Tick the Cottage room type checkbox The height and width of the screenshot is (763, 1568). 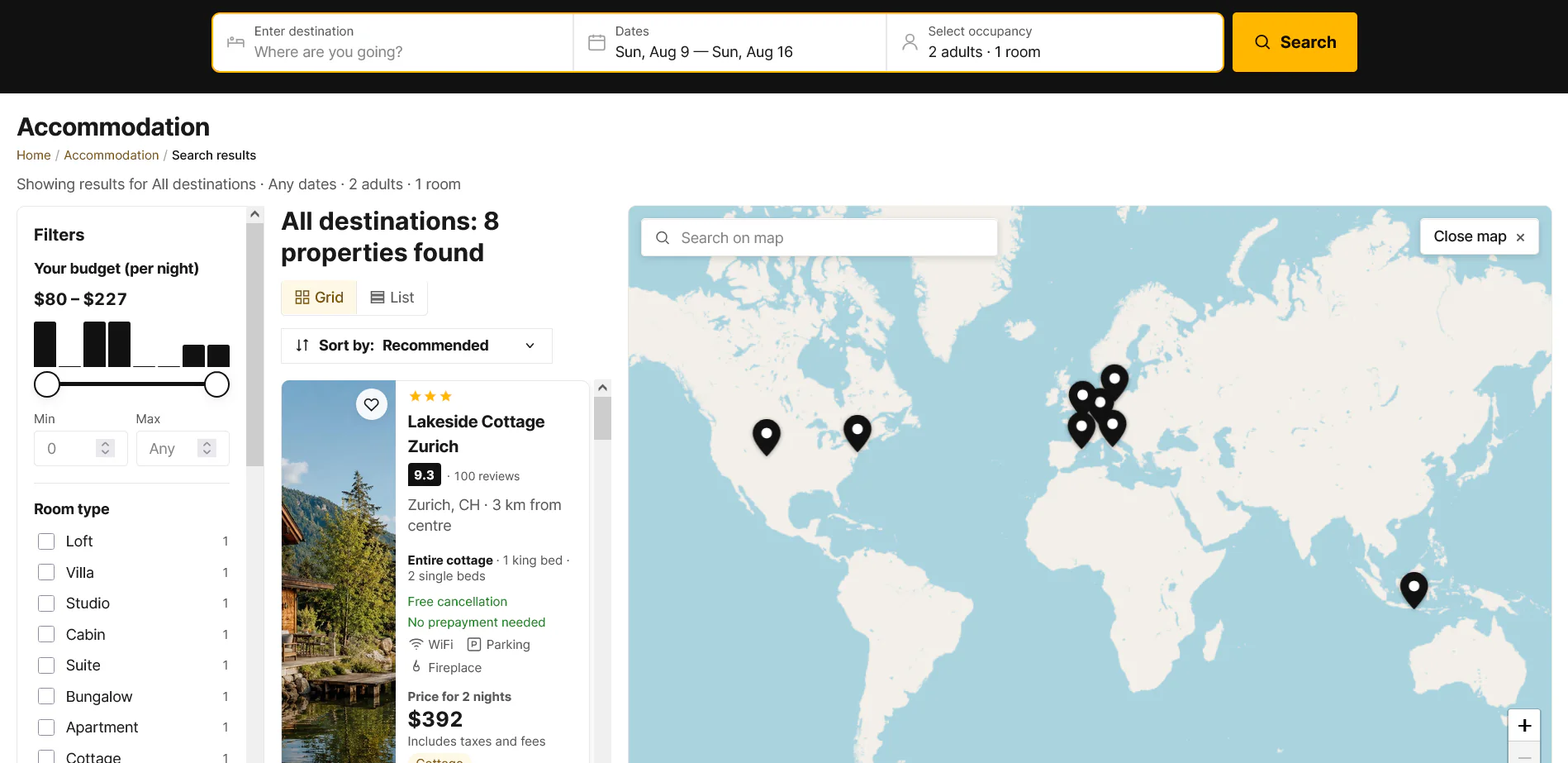[47, 757]
